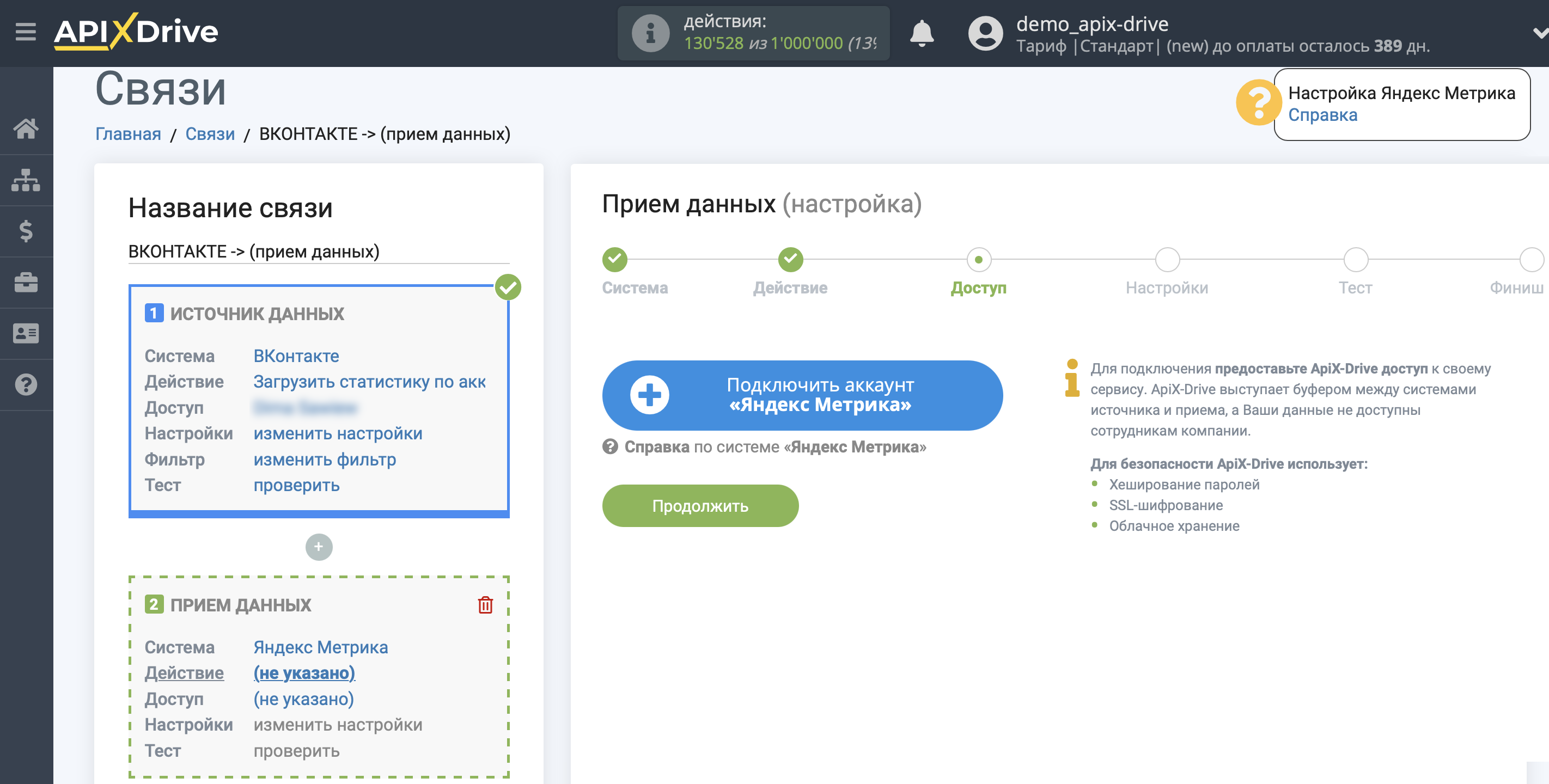The width and height of the screenshot is (1549, 784).
Task: Open Яндекс Метрика system link
Action: 320,647
